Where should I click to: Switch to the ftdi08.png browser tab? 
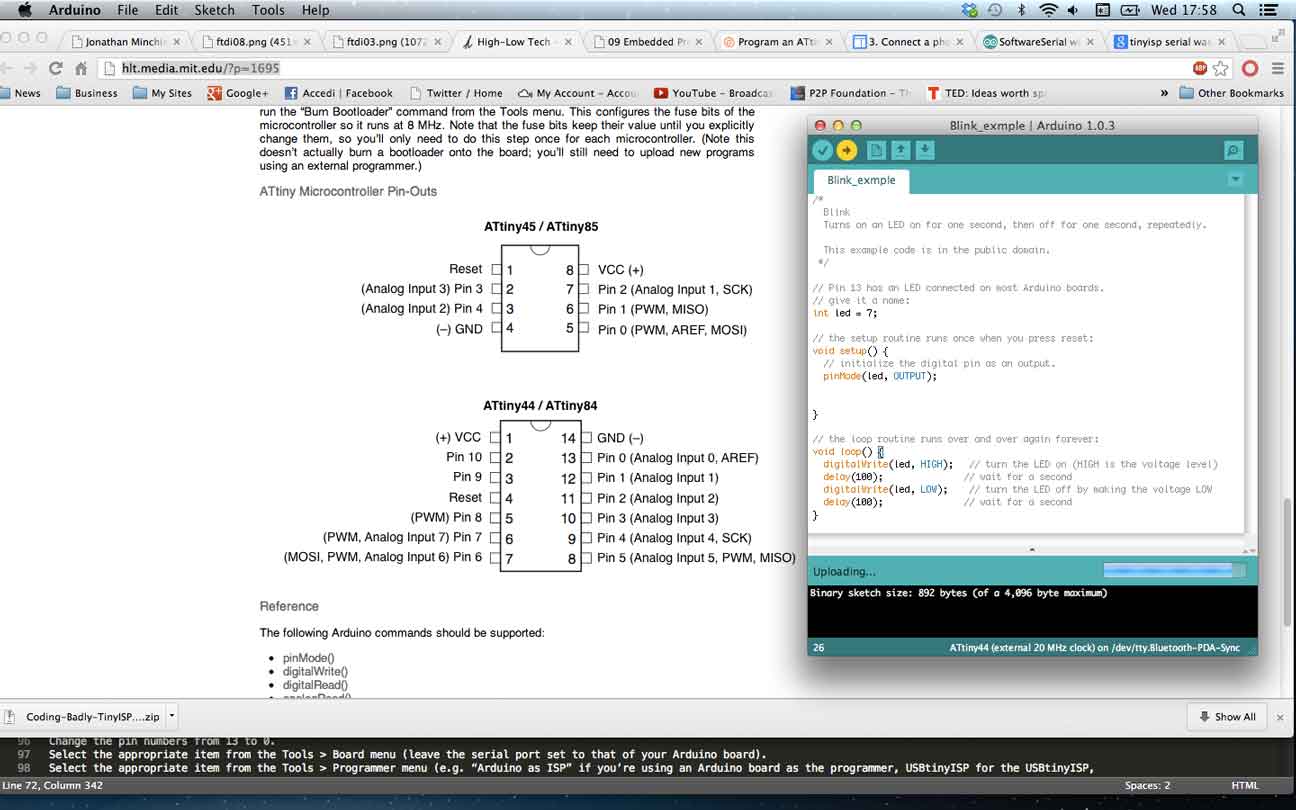(x=255, y=42)
